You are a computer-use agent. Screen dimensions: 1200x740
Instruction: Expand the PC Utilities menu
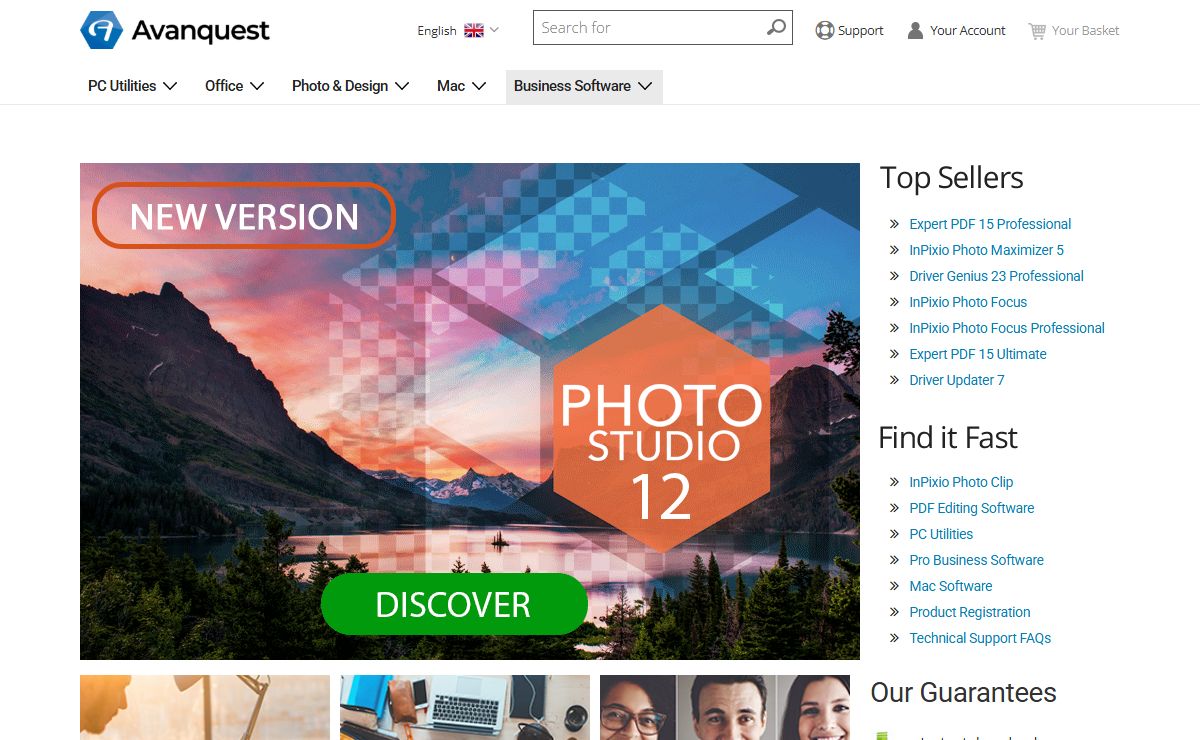click(x=133, y=86)
